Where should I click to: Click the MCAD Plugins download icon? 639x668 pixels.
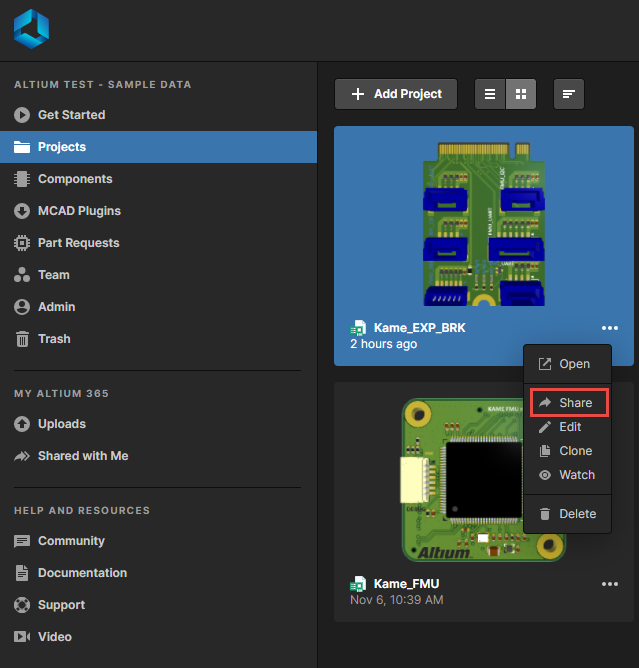[22, 211]
